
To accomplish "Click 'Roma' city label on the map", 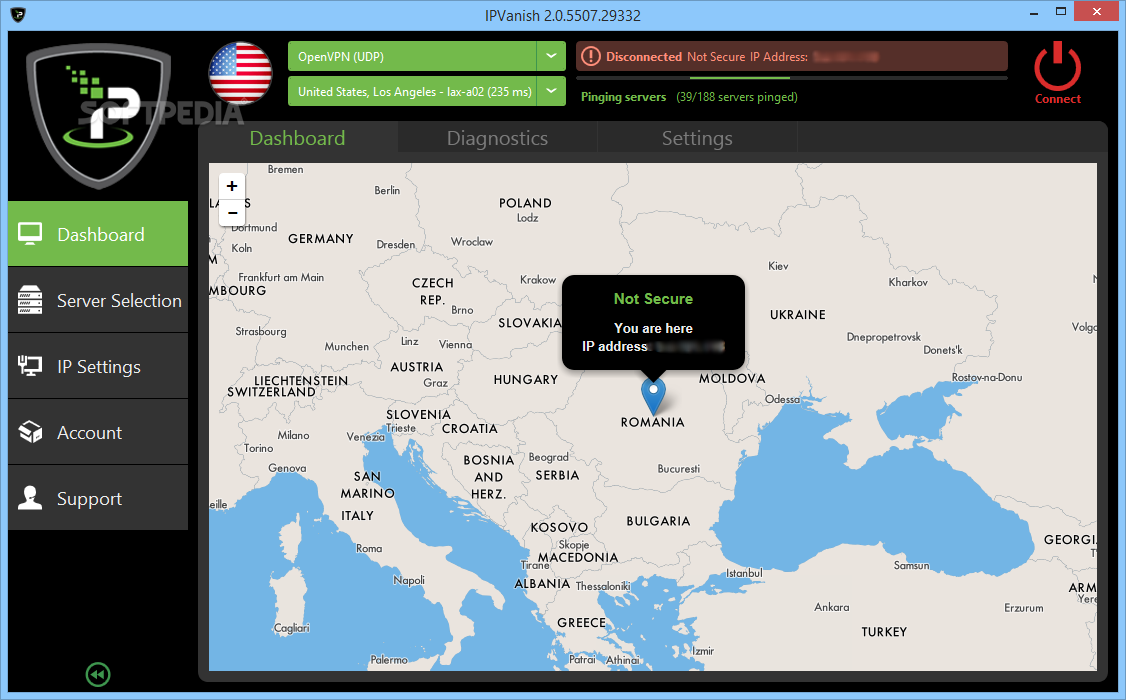I will (x=369, y=549).
